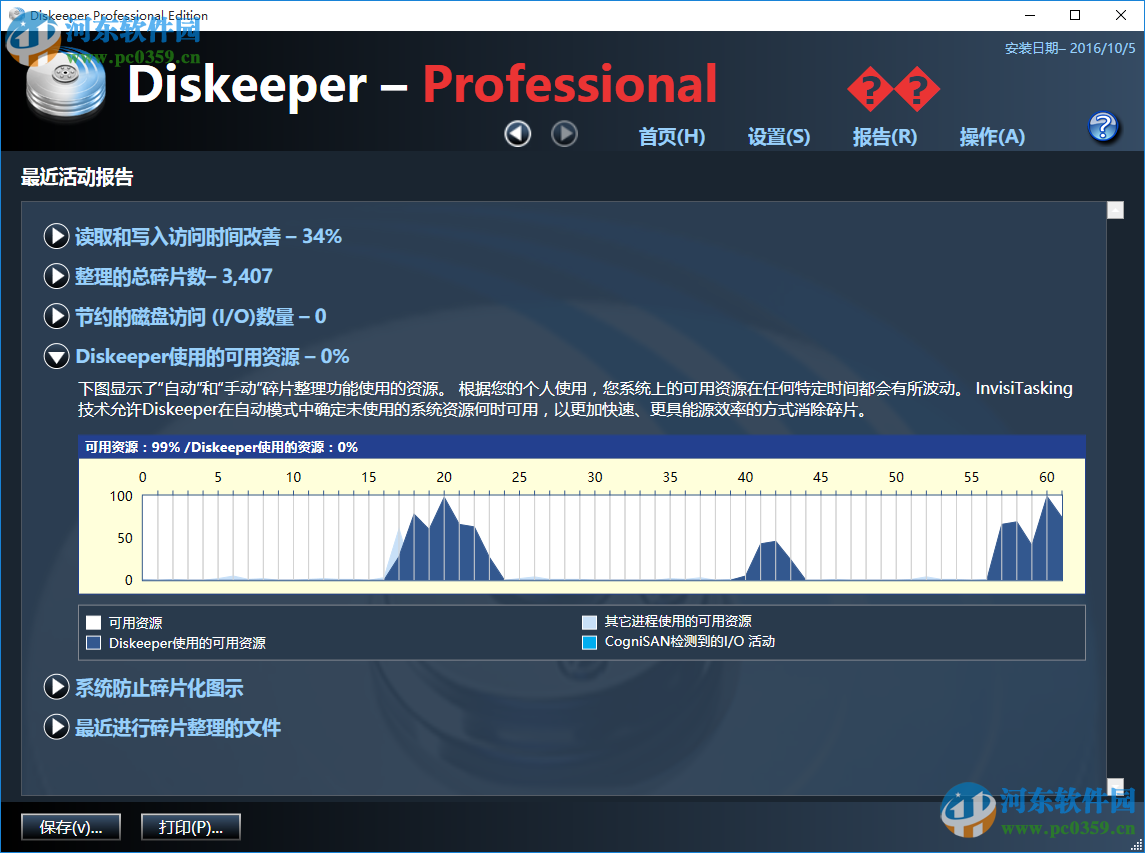The image size is (1145, 853).
Task: Click the forward navigation arrow
Action: [x=564, y=133]
